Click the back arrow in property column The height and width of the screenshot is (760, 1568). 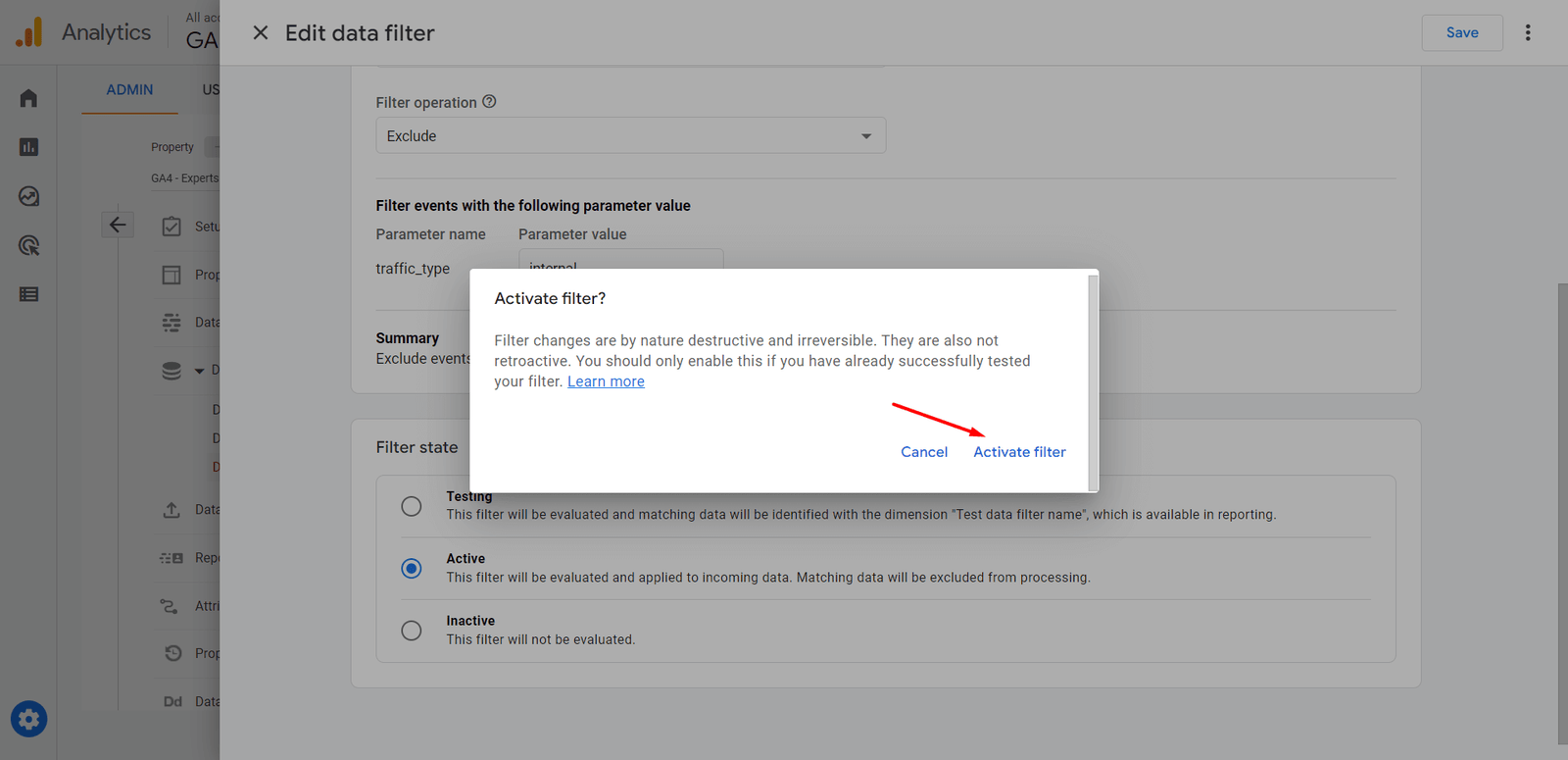[x=118, y=225]
